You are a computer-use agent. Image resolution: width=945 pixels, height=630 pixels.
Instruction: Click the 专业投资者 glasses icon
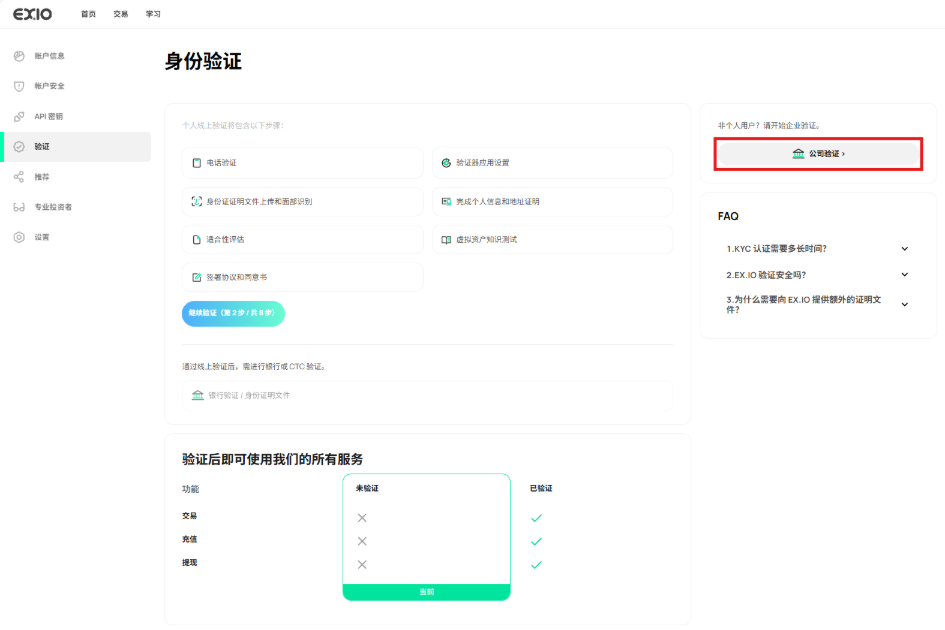pyautogui.click(x=19, y=207)
